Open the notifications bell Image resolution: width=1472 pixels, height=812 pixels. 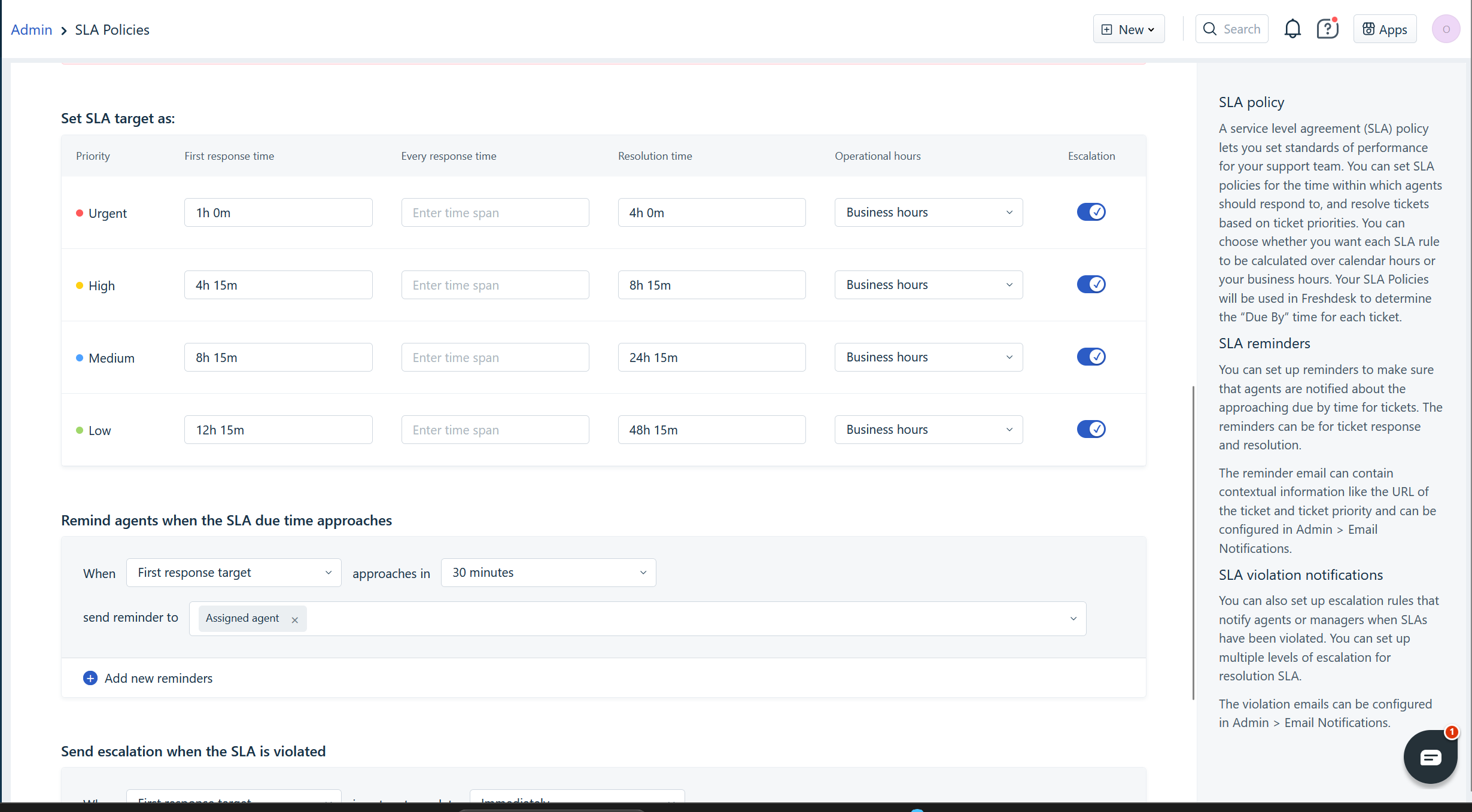coord(1292,29)
